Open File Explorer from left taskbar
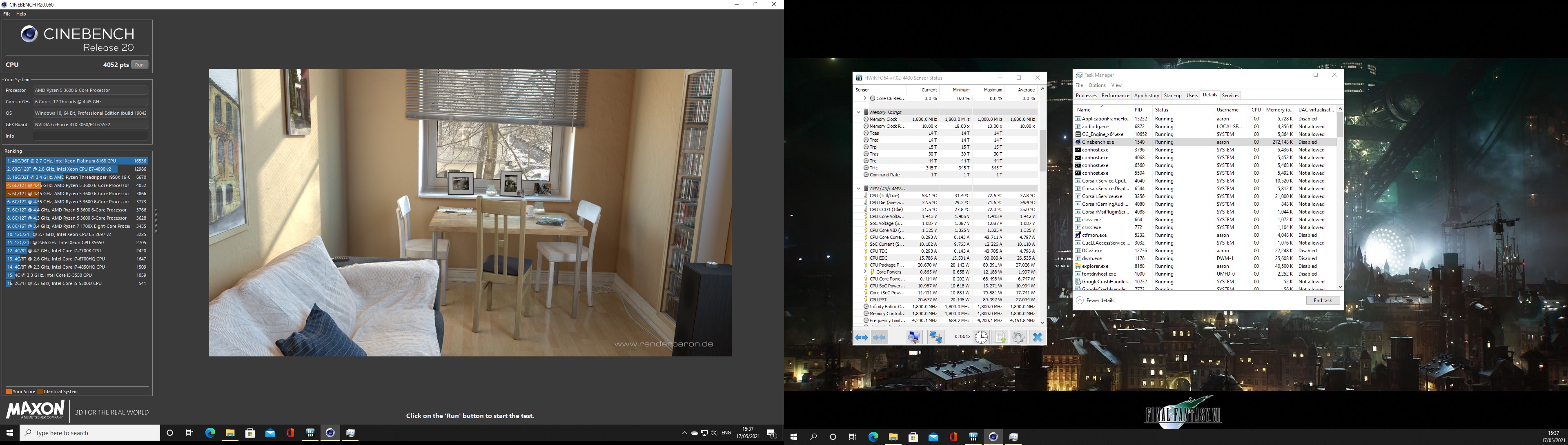 (230, 433)
